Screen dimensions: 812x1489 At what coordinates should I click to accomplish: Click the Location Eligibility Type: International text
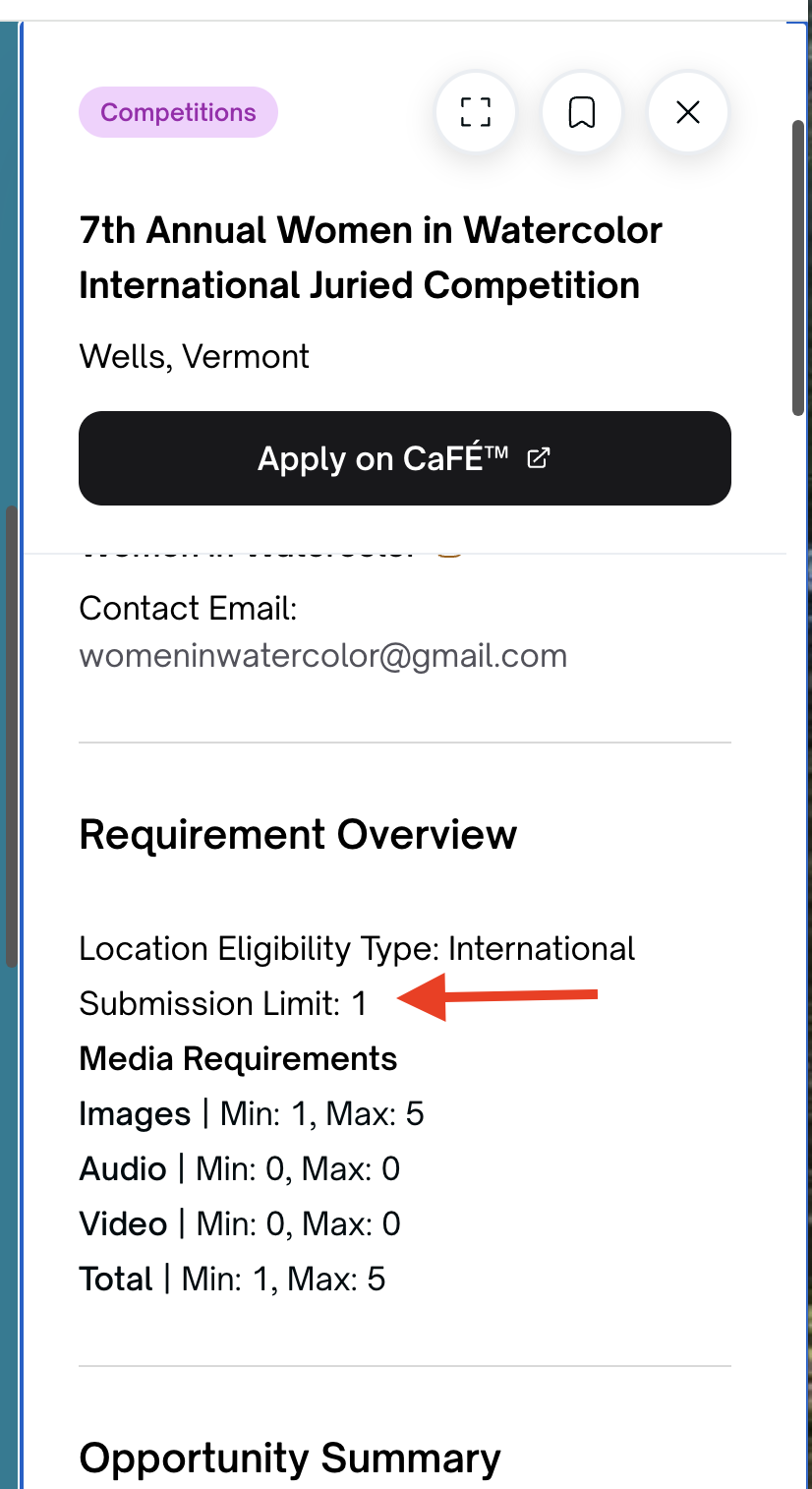click(x=357, y=948)
